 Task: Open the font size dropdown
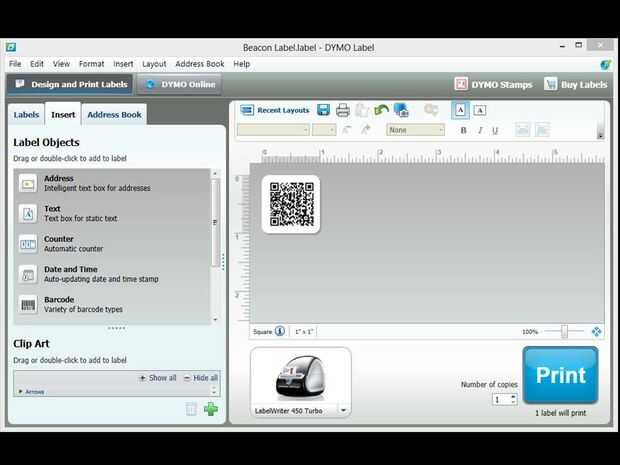pos(324,130)
